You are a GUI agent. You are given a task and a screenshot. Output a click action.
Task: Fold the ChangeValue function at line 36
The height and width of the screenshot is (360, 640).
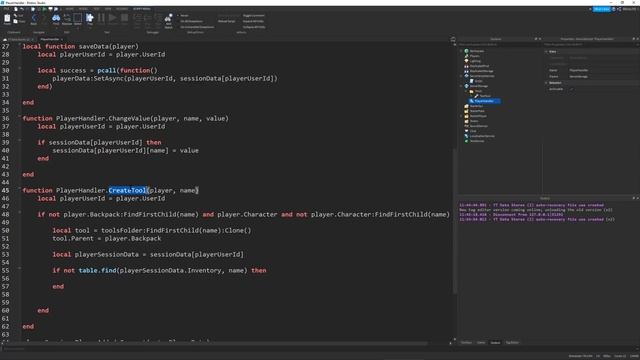(x=19, y=116)
